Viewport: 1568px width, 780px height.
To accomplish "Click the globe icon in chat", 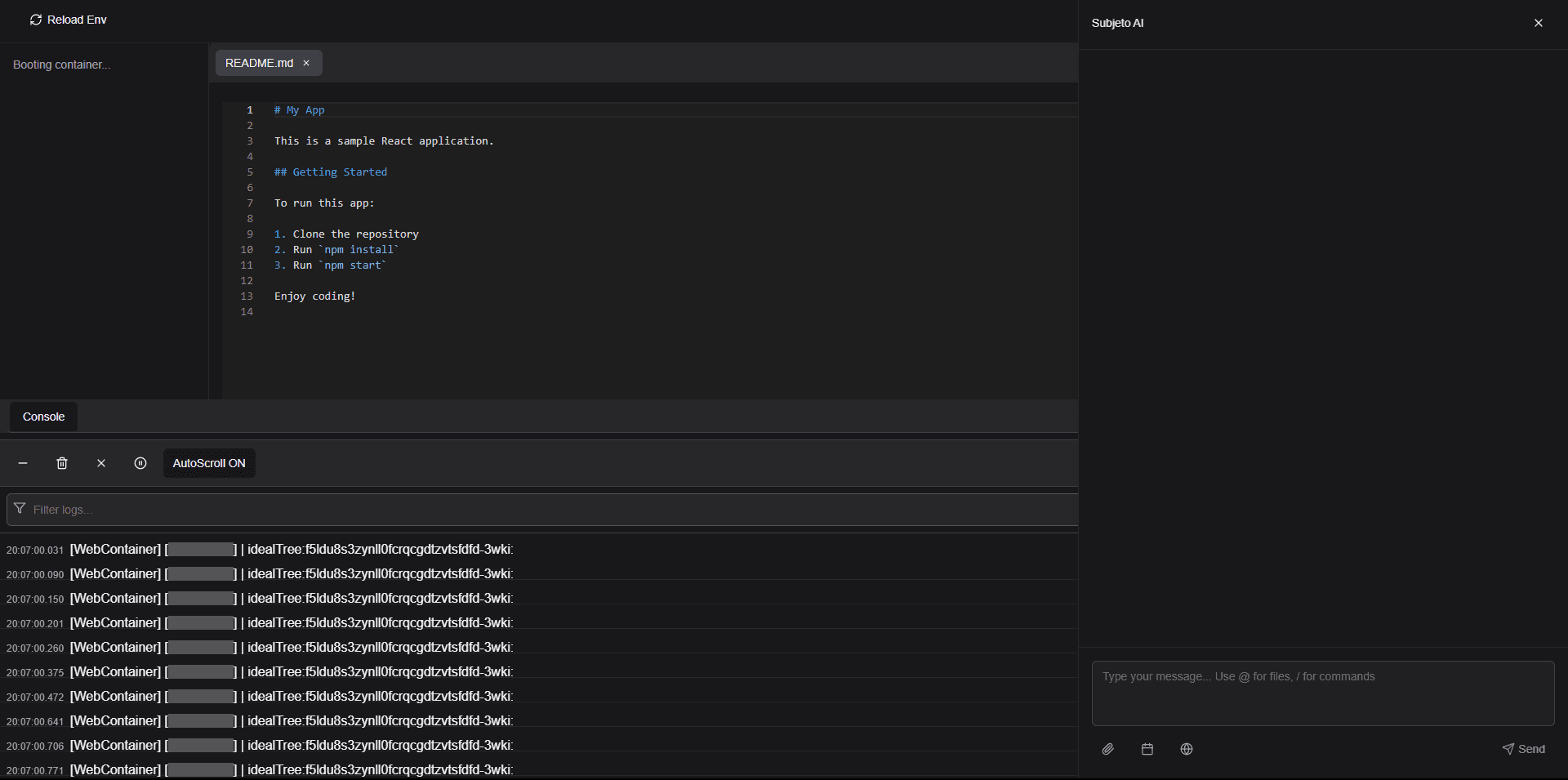I will (x=1187, y=749).
